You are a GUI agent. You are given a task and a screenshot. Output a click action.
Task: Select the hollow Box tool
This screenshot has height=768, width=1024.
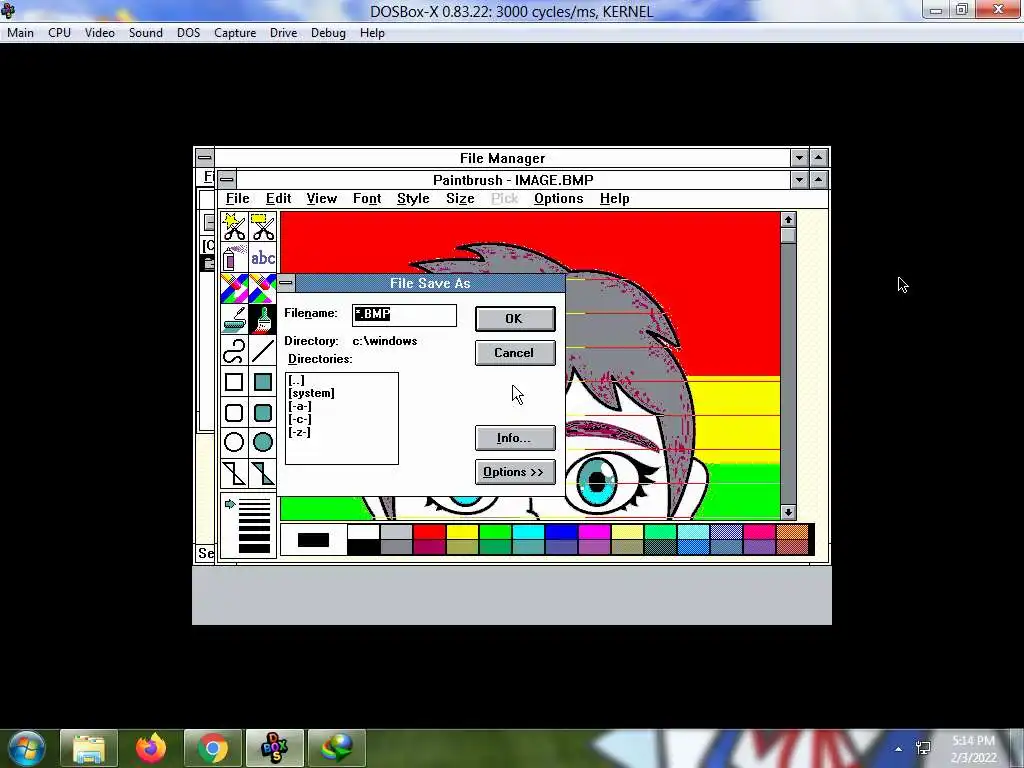[234, 381]
